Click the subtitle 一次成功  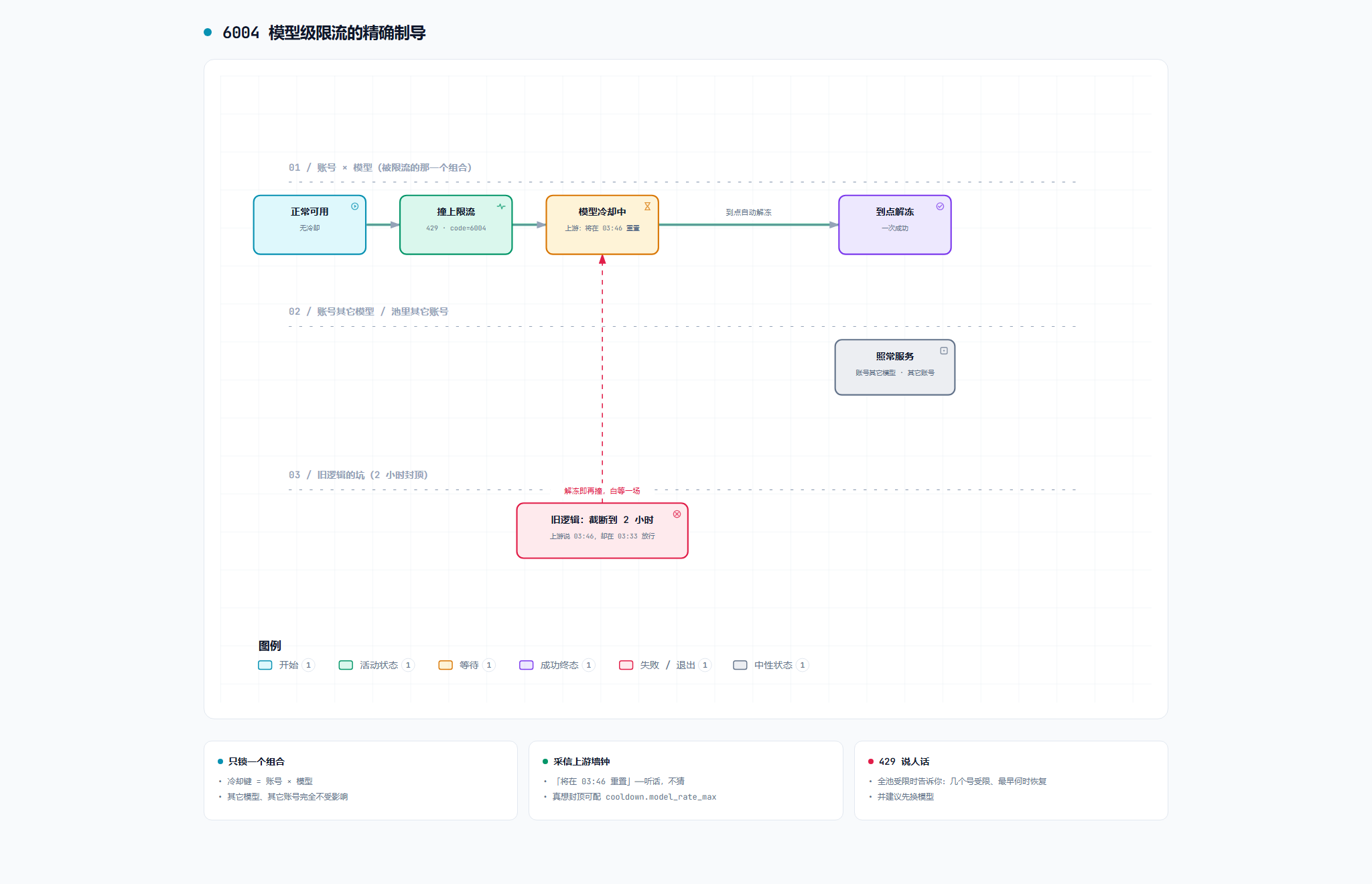pos(895,228)
